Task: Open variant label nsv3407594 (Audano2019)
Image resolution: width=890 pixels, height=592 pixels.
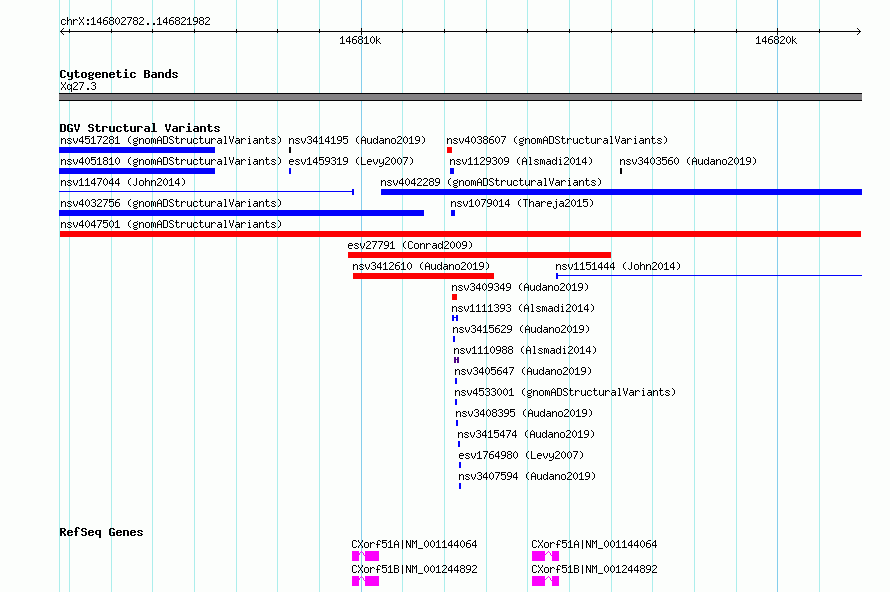Action: point(527,476)
